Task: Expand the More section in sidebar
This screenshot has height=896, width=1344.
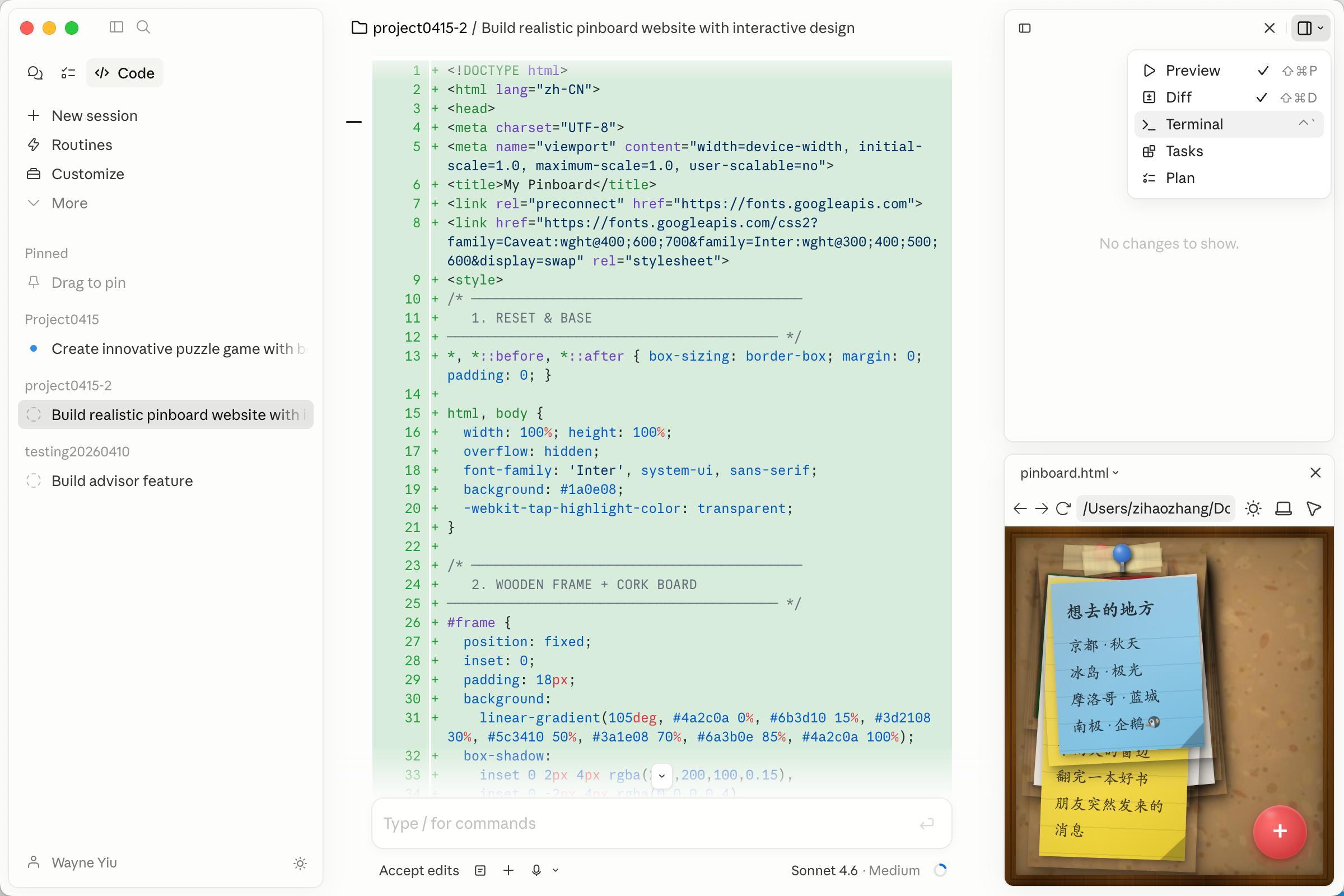Action: [x=68, y=203]
